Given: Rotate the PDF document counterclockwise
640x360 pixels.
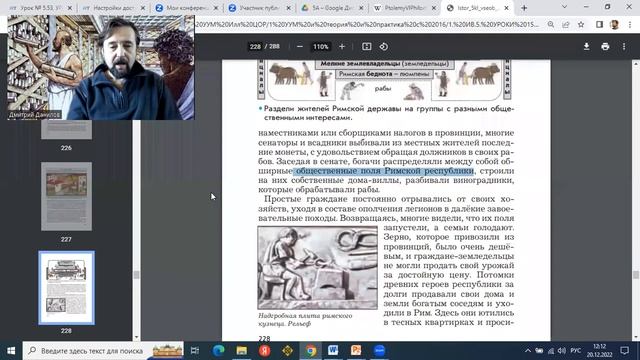Looking at the screenshot, I should pyautogui.click(x=384, y=47).
